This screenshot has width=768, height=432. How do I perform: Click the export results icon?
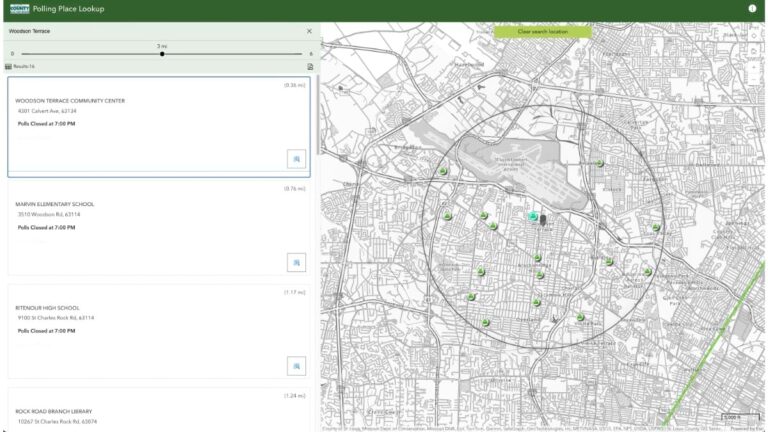click(x=310, y=66)
